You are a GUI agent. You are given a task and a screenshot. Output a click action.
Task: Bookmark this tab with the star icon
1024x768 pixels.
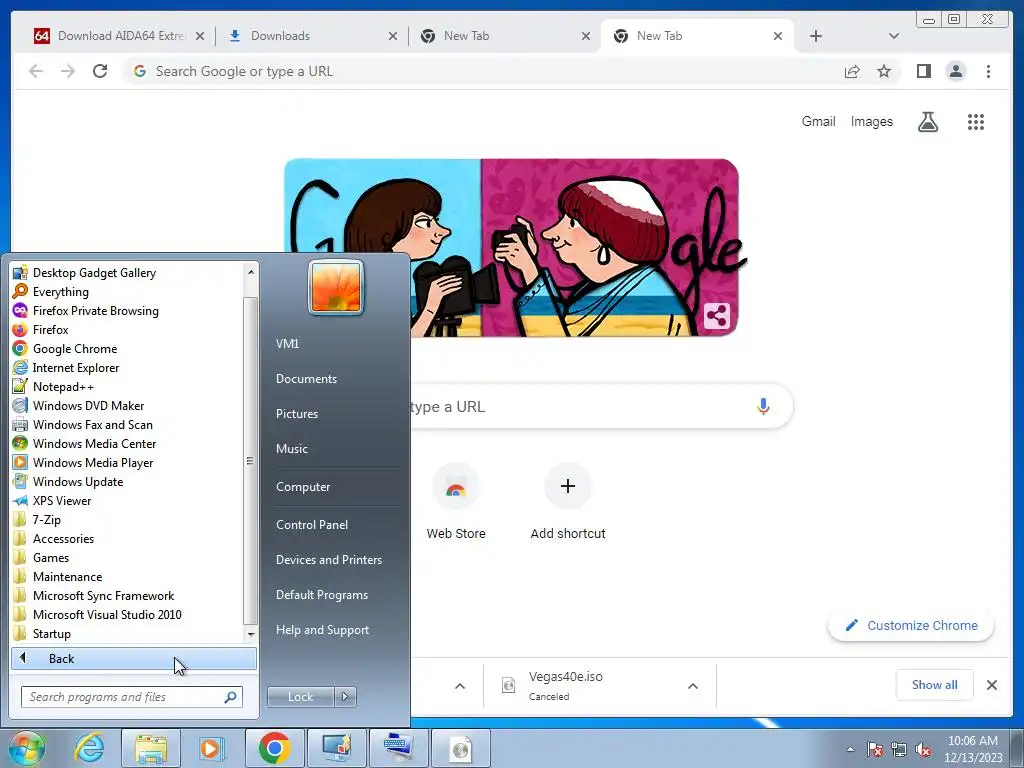884,71
